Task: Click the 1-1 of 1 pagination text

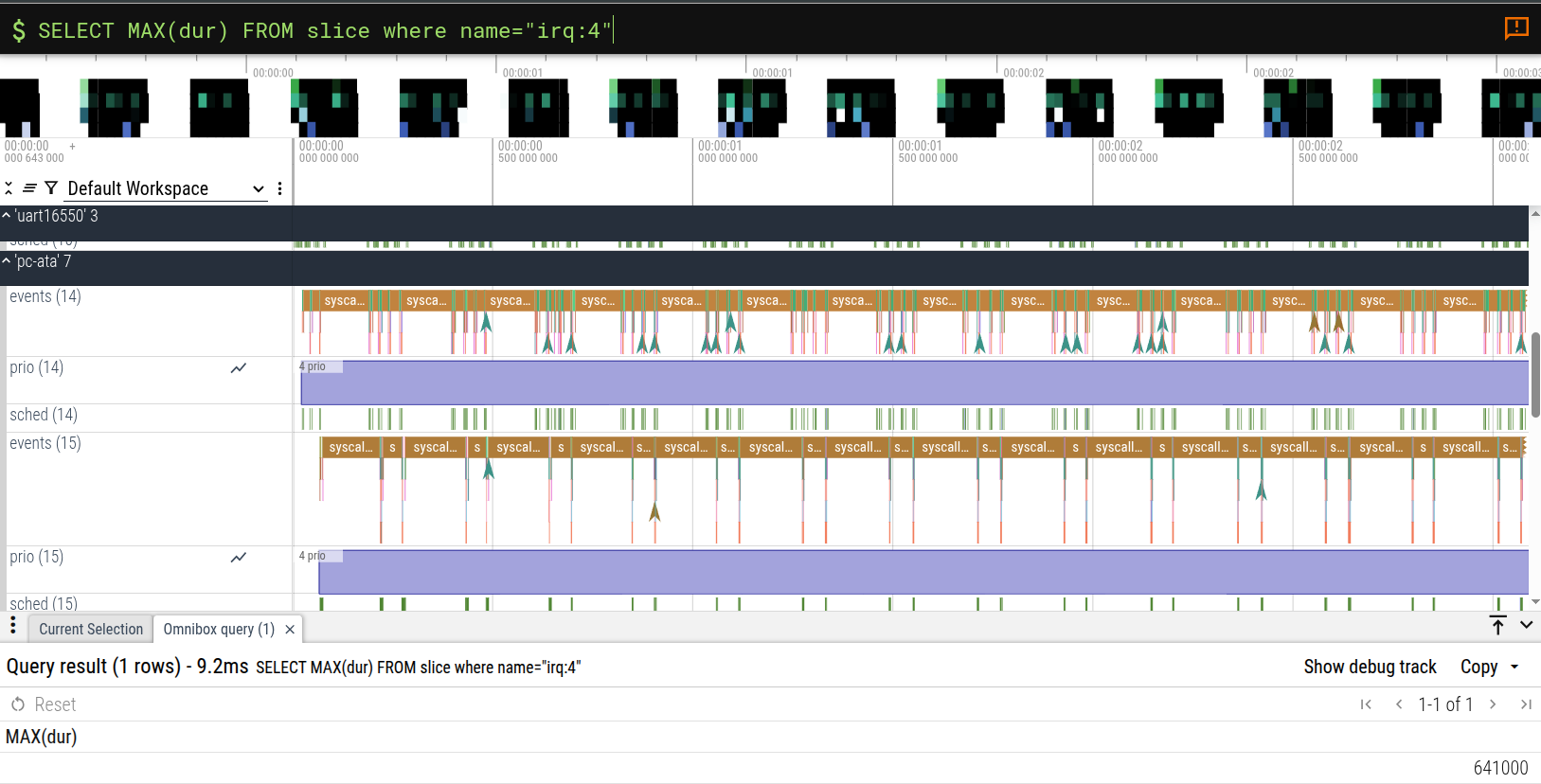Action: pyautogui.click(x=1445, y=704)
